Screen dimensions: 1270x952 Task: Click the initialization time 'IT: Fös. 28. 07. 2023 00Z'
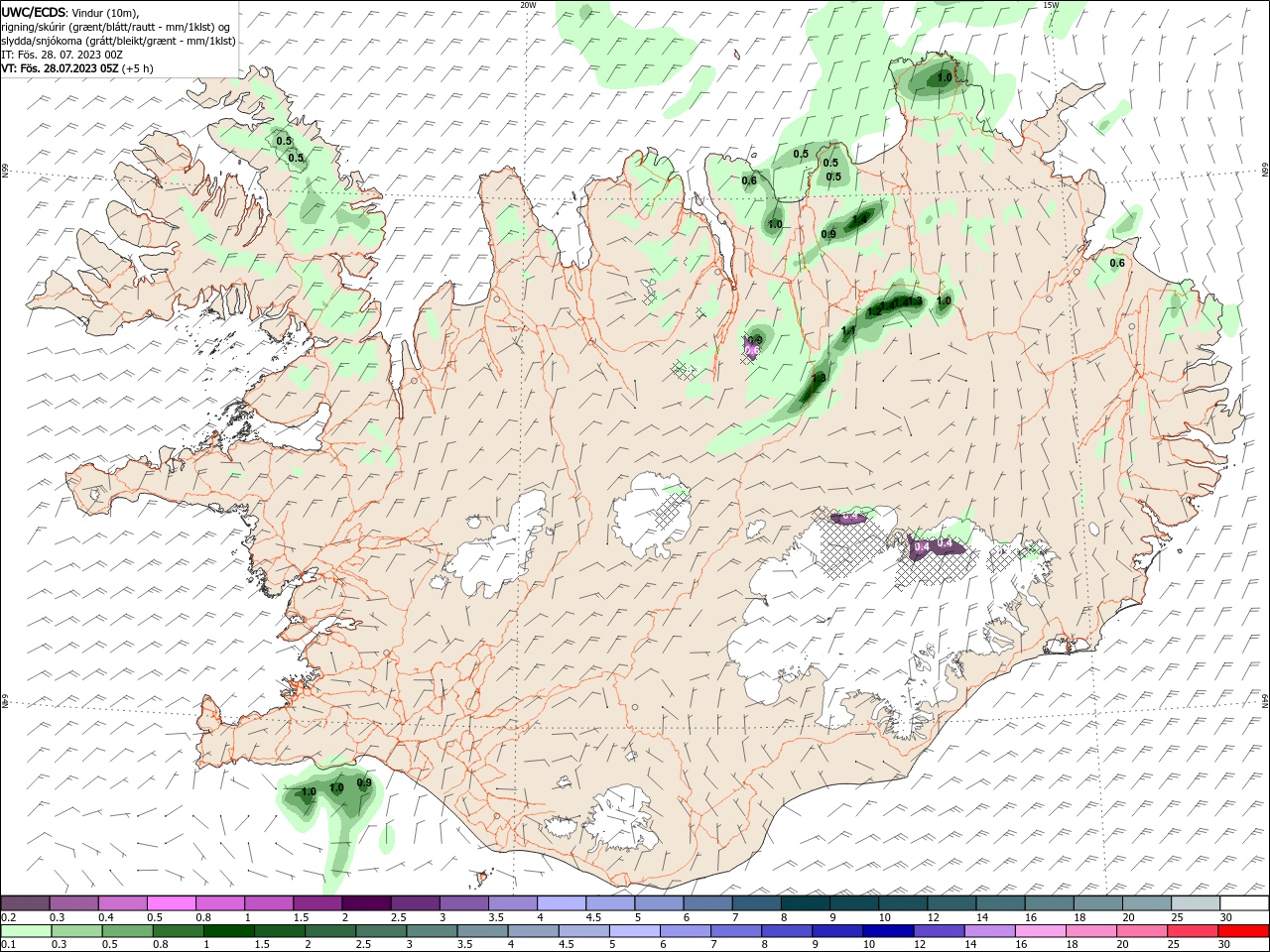pos(62,55)
